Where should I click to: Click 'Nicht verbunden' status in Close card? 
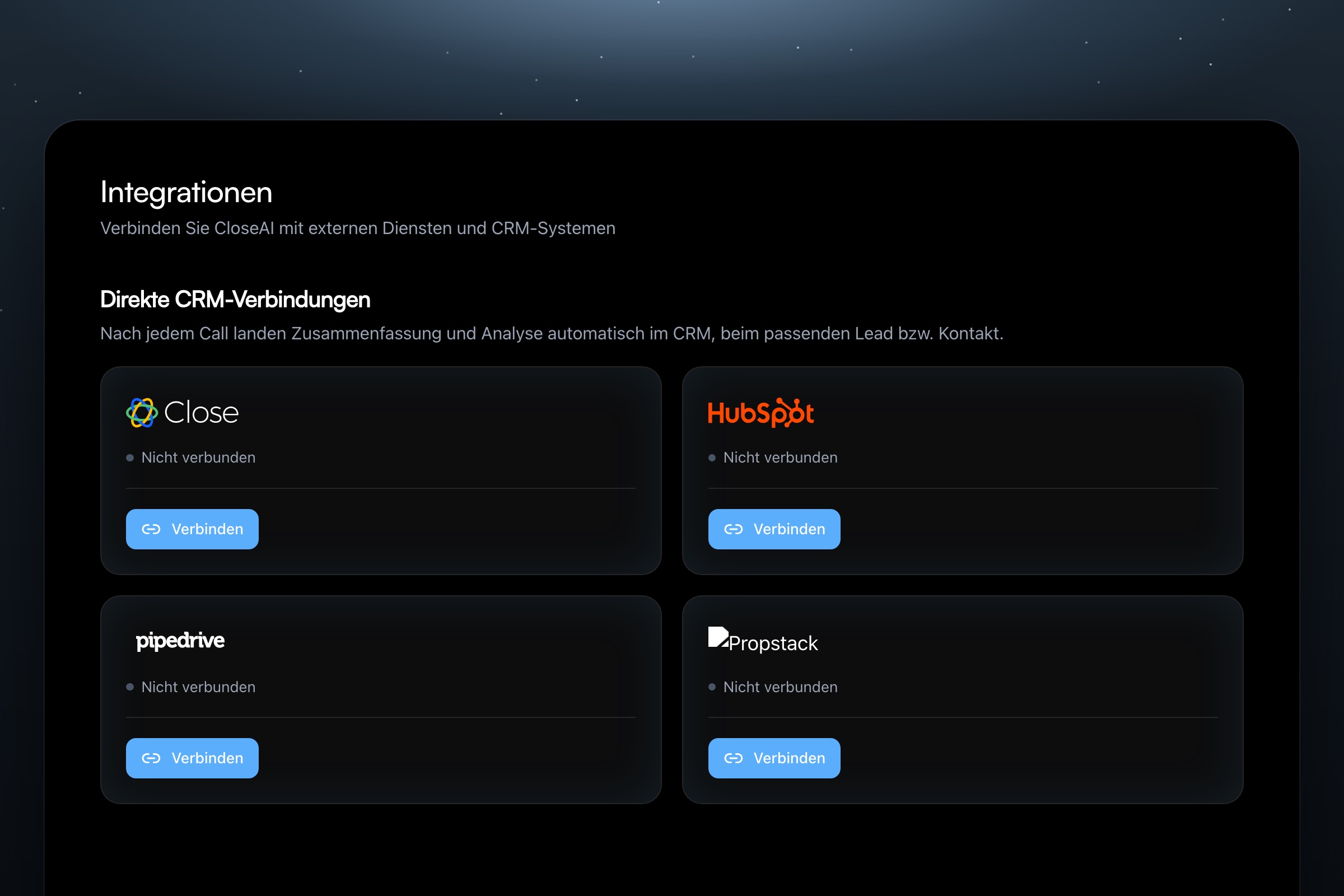191,458
